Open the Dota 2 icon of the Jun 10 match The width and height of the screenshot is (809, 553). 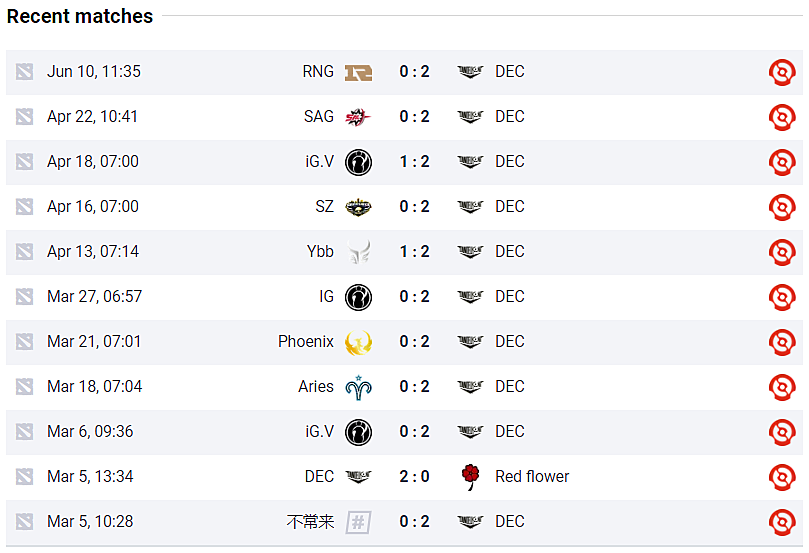coord(24,72)
